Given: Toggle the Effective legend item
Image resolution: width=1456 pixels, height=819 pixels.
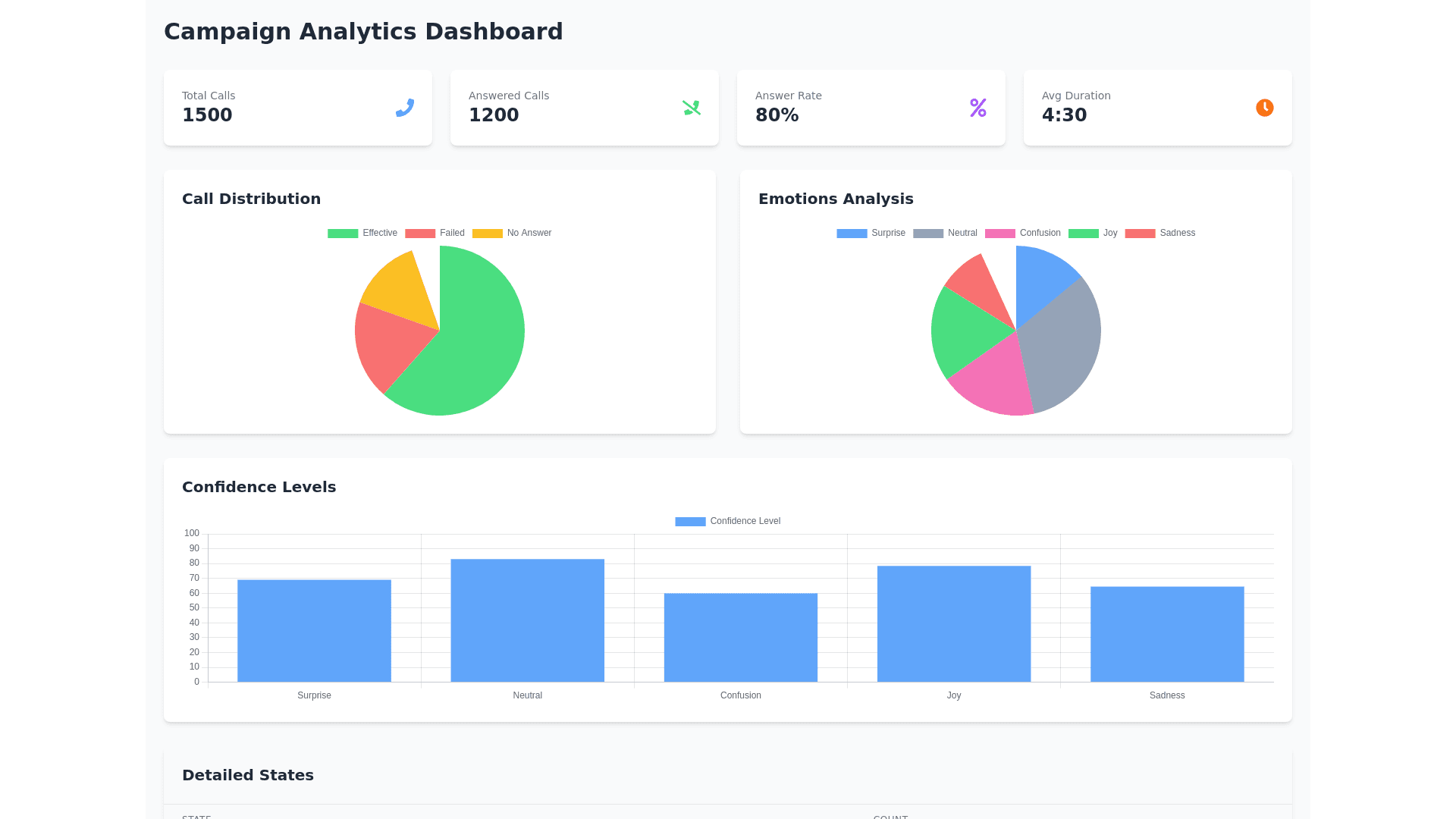Looking at the screenshot, I should [362, 233].
